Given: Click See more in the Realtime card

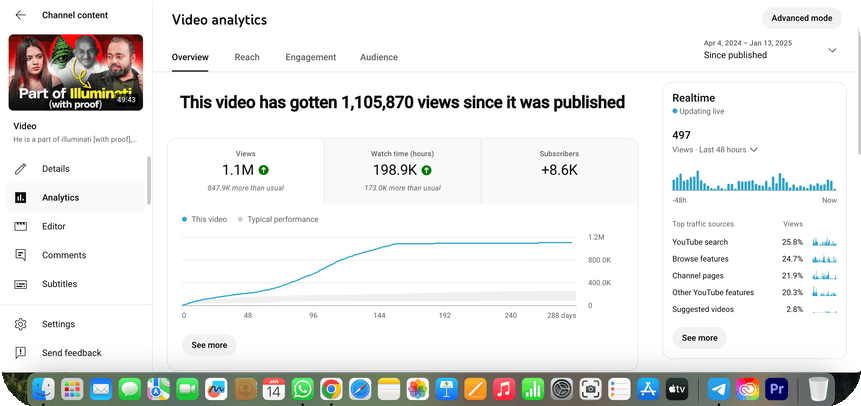Looking at the screenshot, I should 699,338.
